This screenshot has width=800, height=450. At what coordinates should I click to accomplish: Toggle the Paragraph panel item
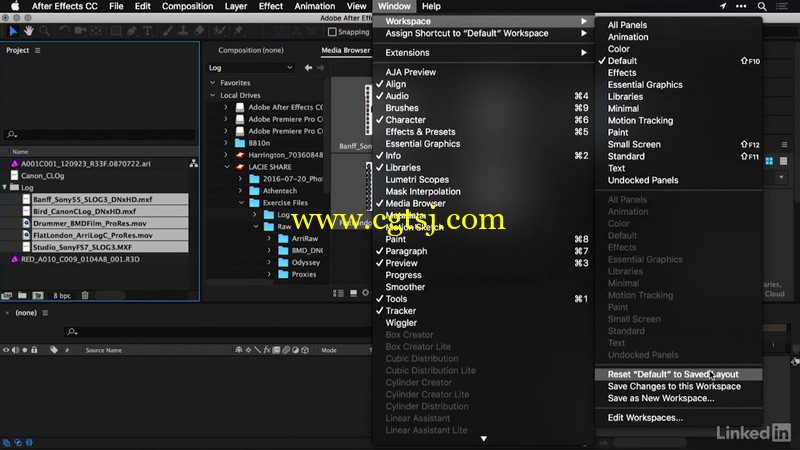pyautogui.click(x=483, y=251)
